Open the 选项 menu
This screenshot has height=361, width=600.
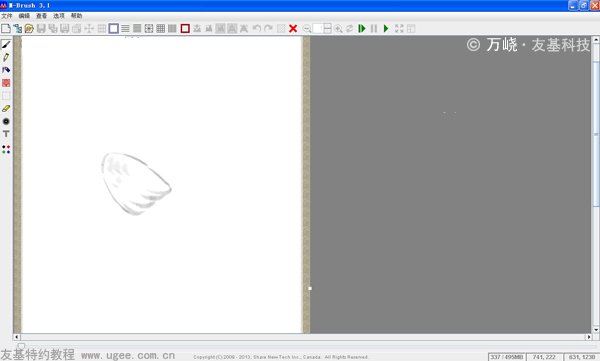tap(59, 16)
